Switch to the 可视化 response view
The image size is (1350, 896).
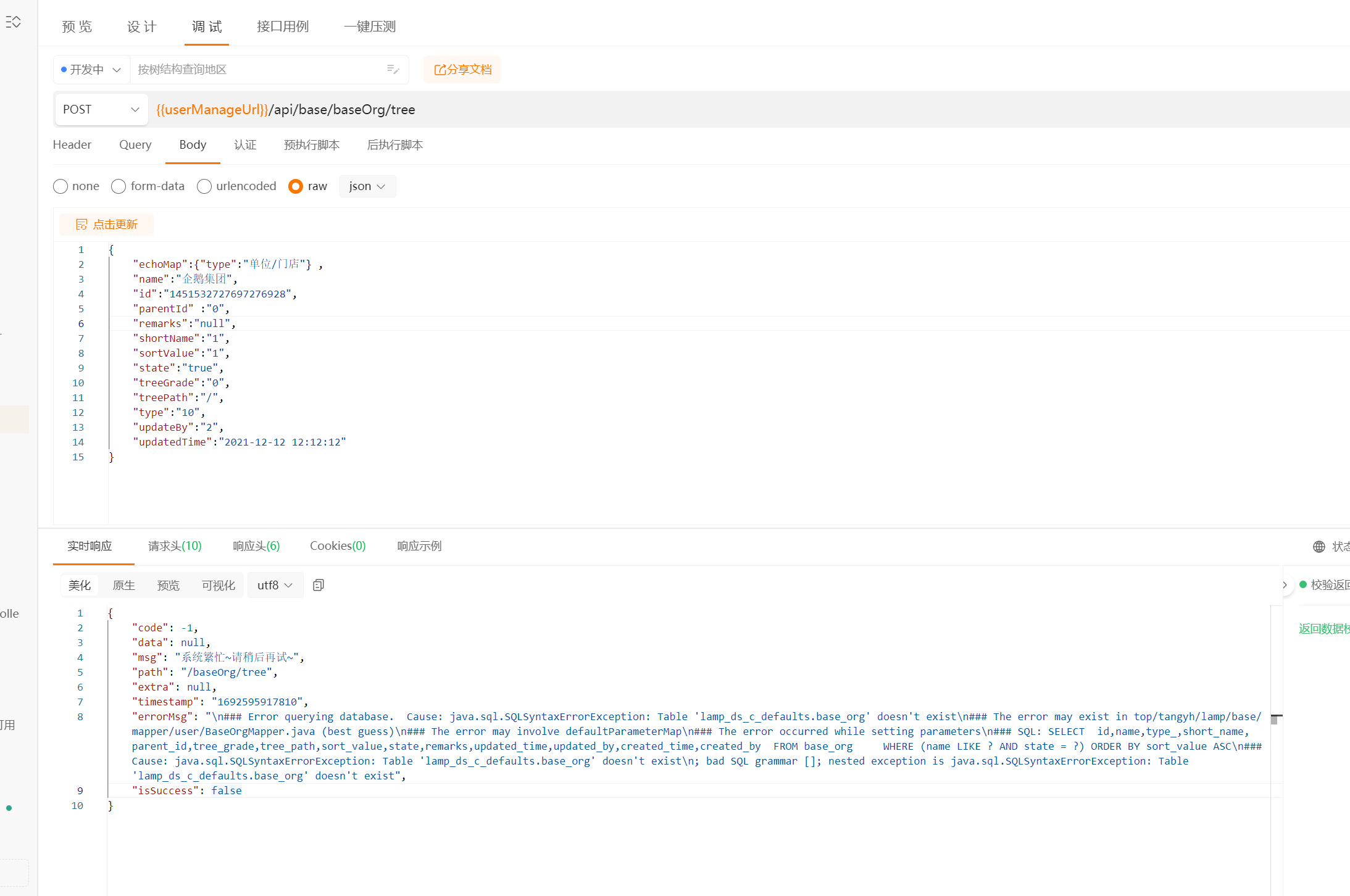217,585
